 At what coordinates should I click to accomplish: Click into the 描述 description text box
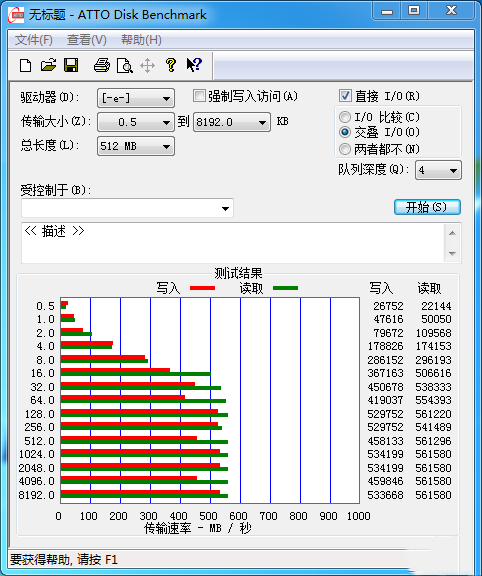point(233,243)
